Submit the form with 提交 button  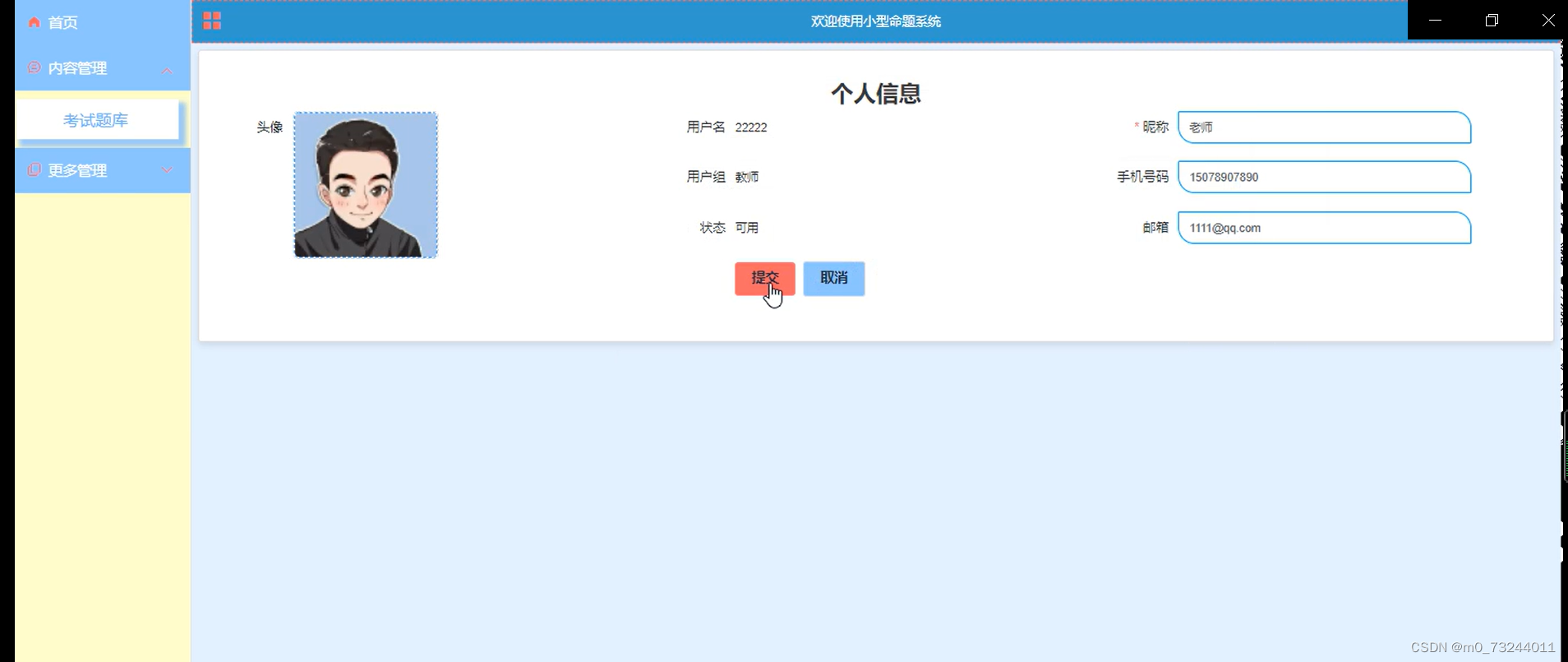pyautogui.click(x=765, y=279)
